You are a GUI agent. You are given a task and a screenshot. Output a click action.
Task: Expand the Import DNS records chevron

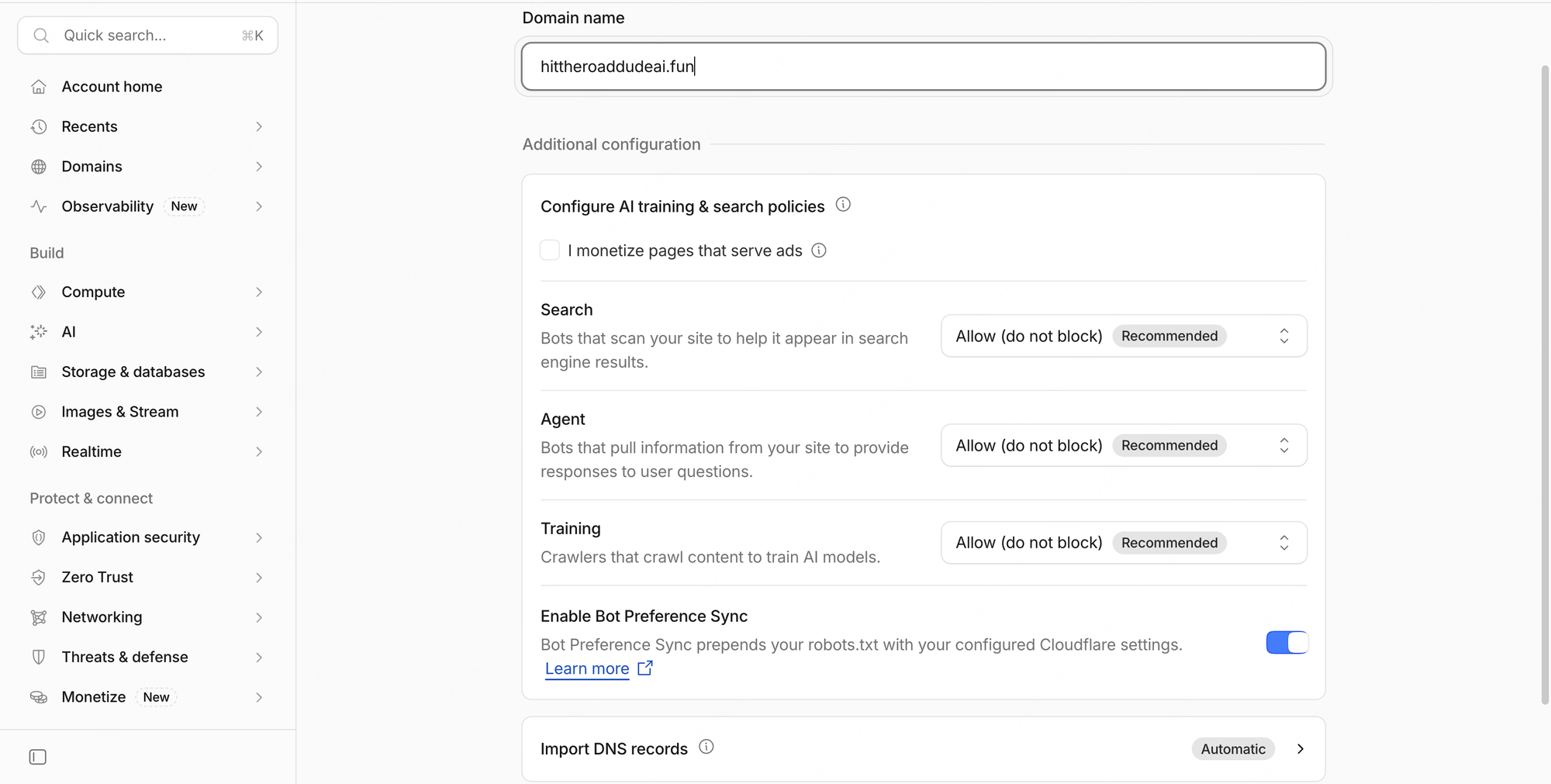[x=1301, y=749]
